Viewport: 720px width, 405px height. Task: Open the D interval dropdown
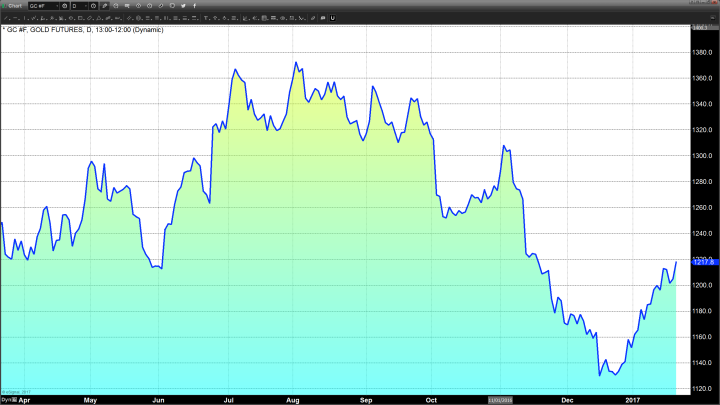tap(80, 6)
